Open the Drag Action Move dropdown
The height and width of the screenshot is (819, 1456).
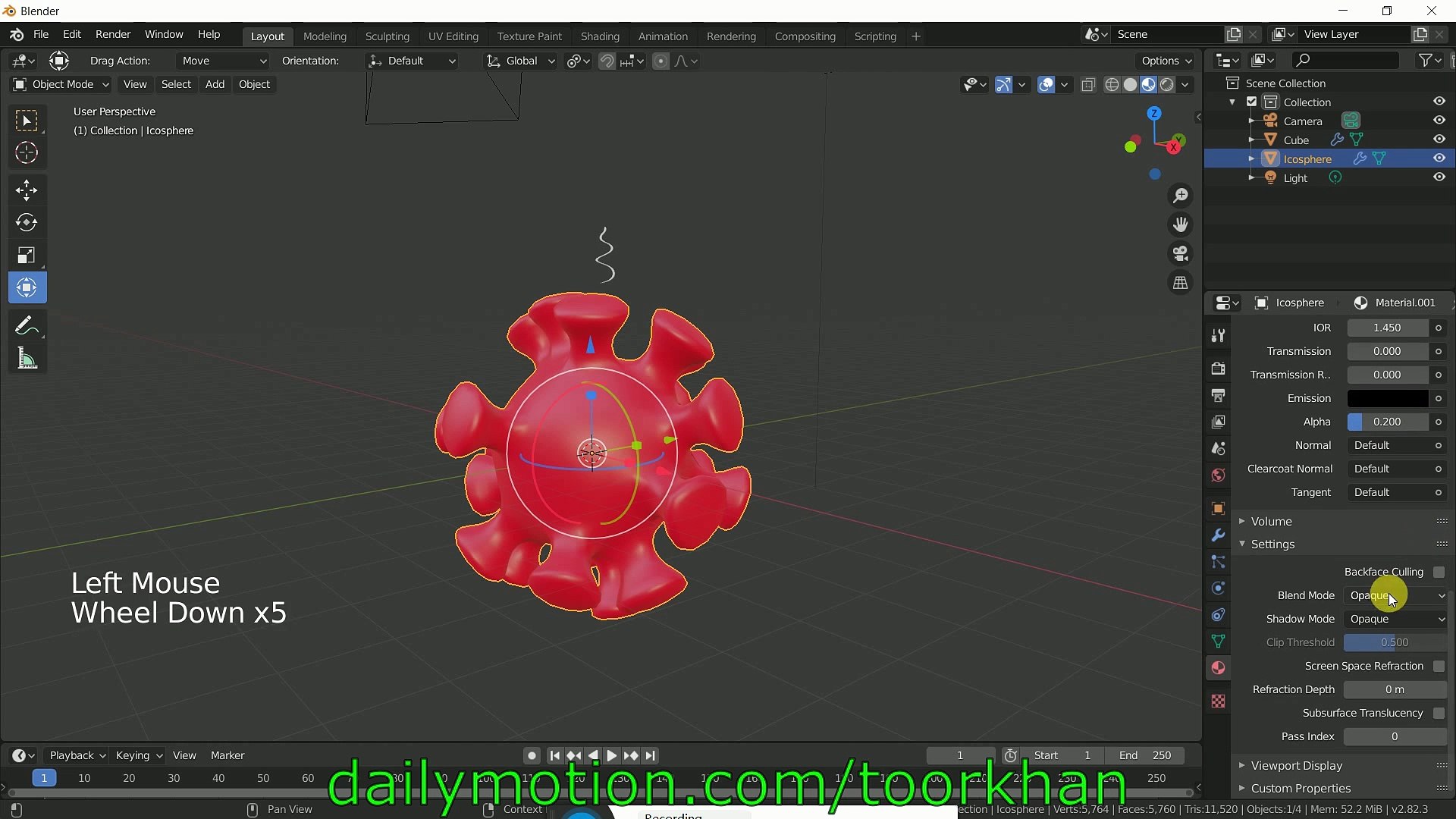tap(223, 61)
